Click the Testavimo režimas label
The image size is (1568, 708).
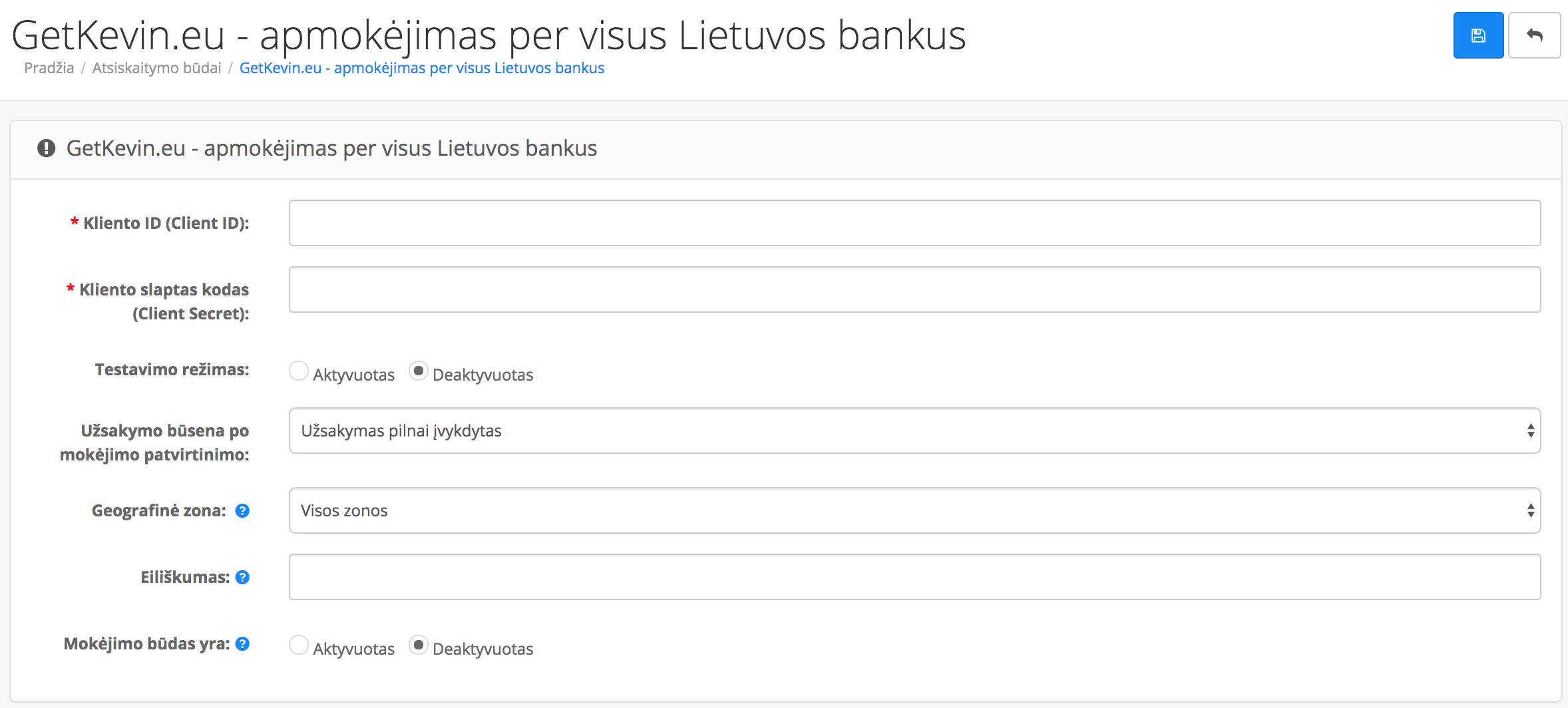pos(172,369)
